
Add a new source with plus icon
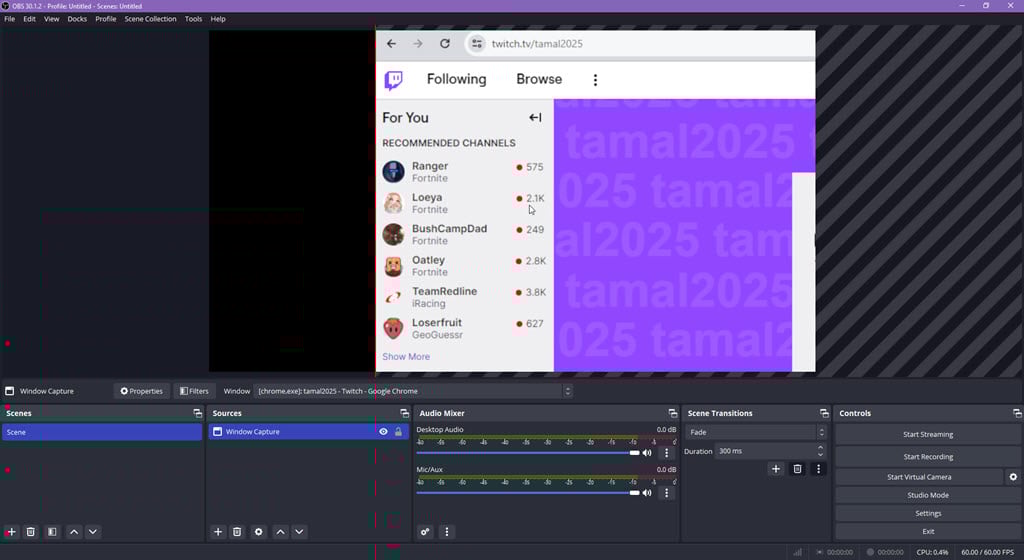click(218, 532)
